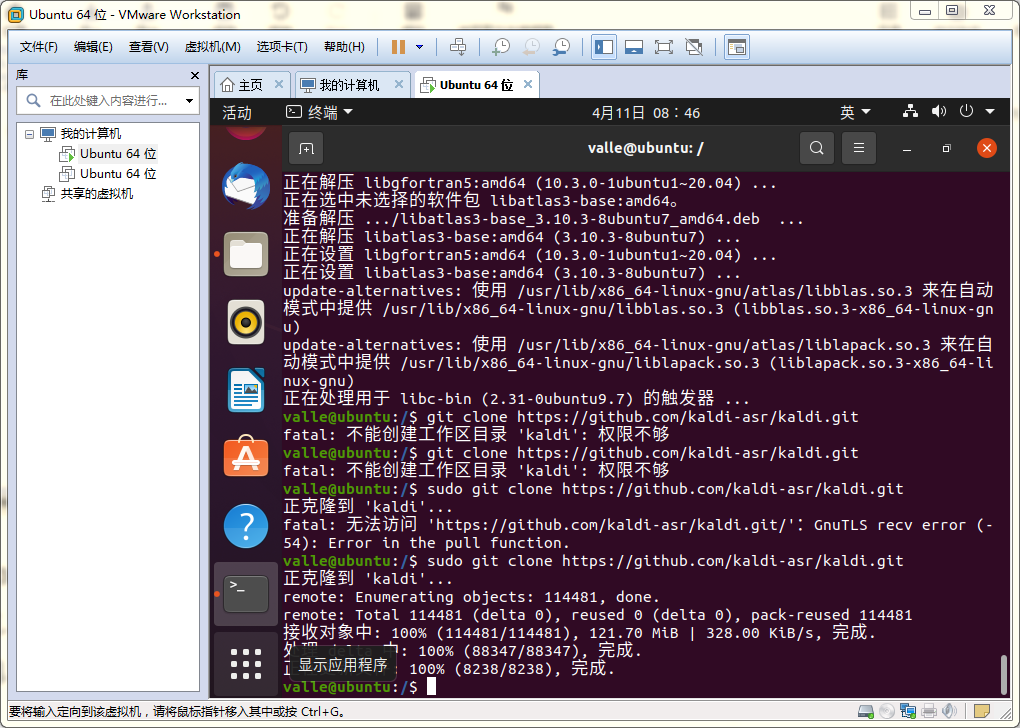Toggle the library sidebar display button
Image resolution: width=1020 pixels, height=728 pixels.
coord(604,47)
